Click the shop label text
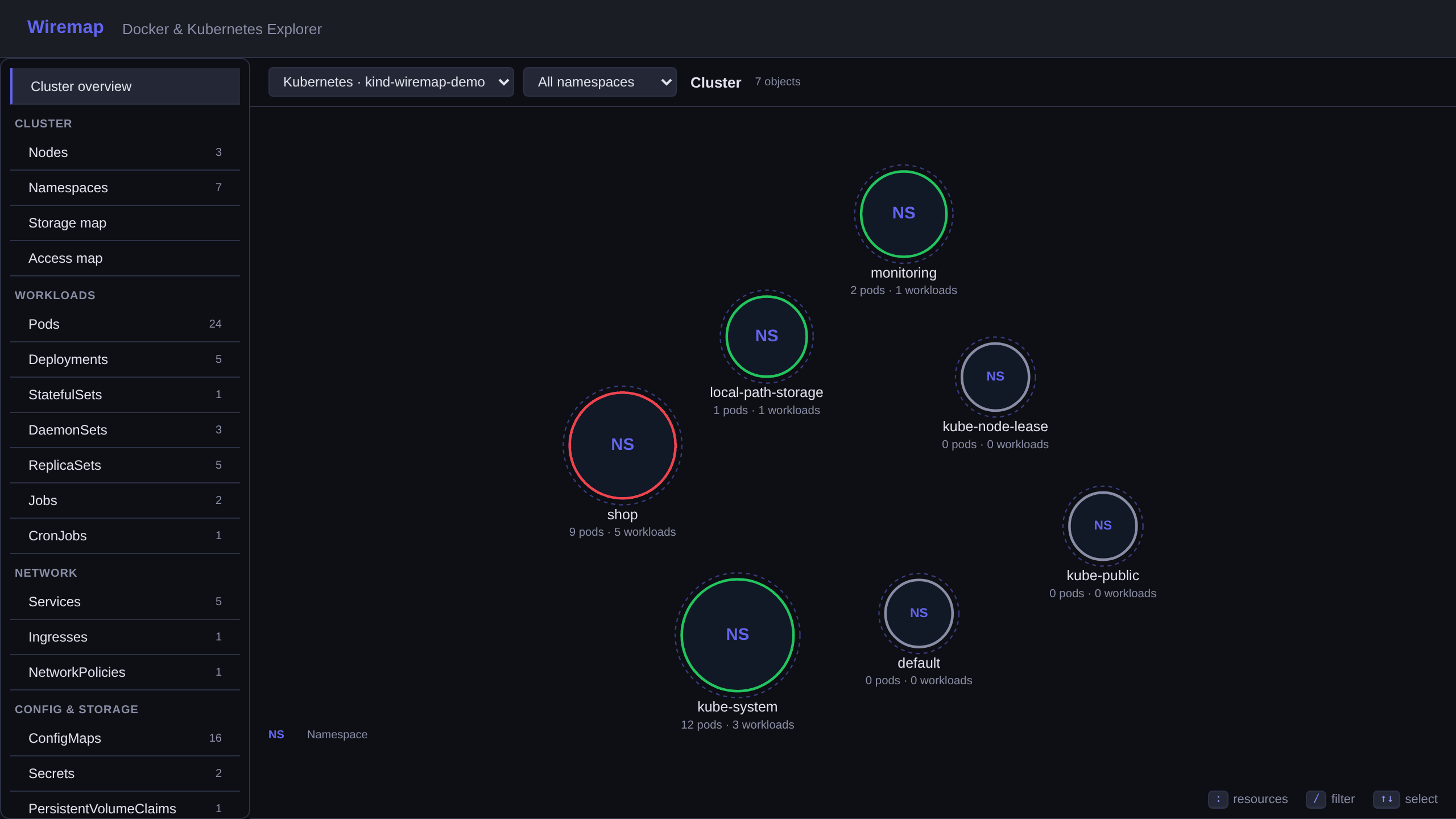Viewport: 1456px width, 819px height. (x=622, y=515)
